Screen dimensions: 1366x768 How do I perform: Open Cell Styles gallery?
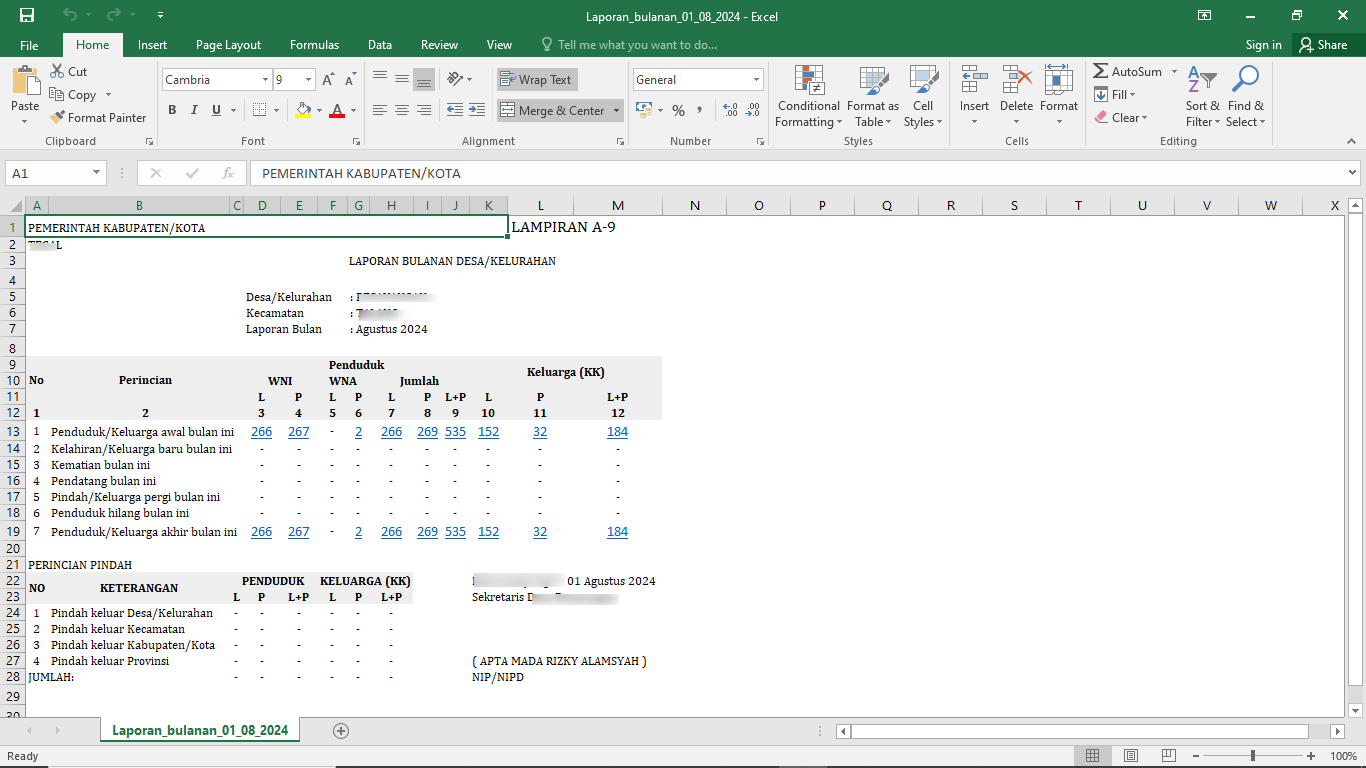(x=923, y=97)
